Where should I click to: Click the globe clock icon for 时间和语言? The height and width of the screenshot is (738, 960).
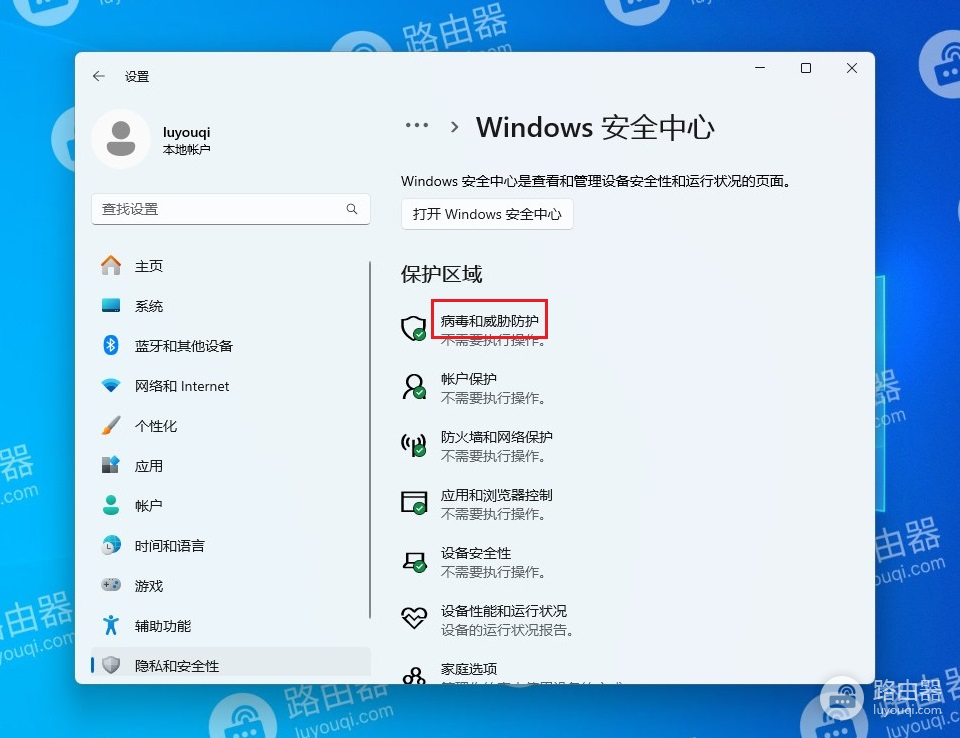pyautogui.click(x=111, y=545)
